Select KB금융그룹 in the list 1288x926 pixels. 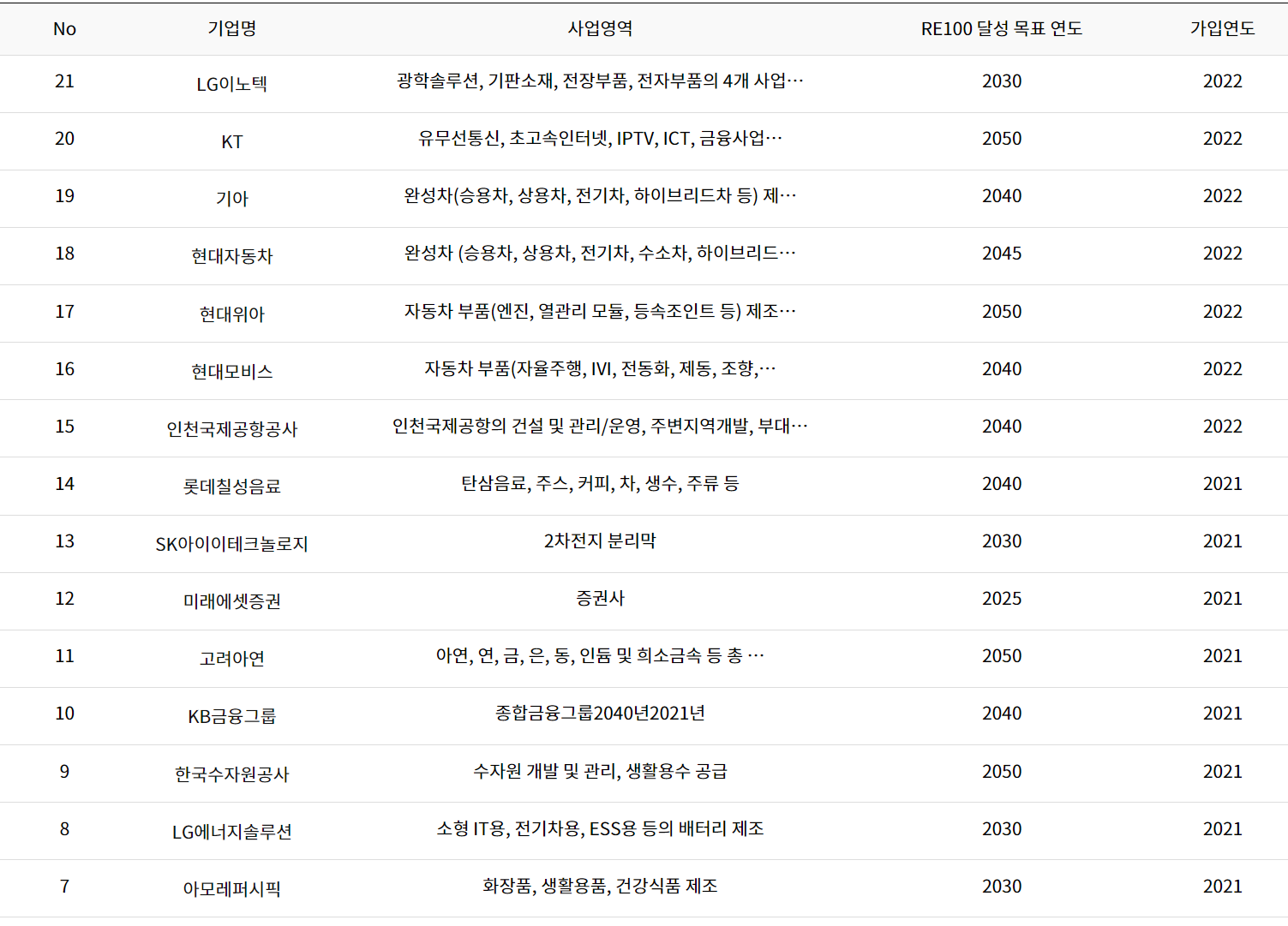[x=231, y=716]
